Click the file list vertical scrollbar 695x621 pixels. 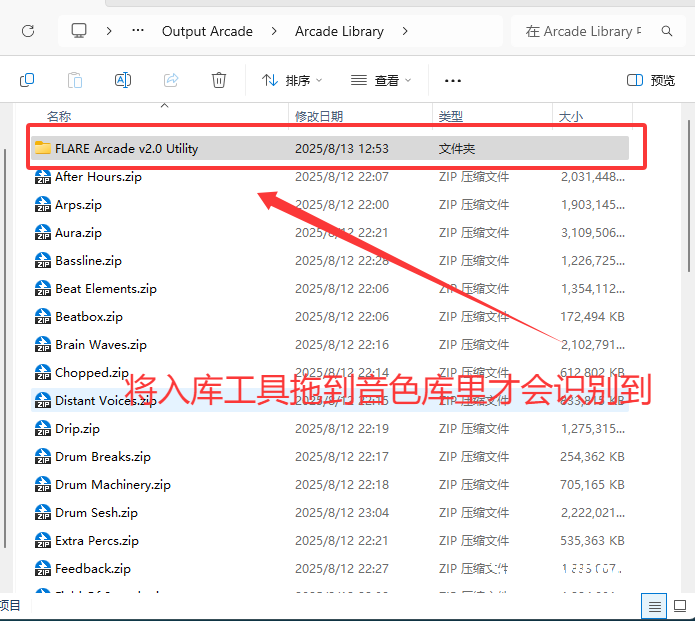(x=689, y=196)
